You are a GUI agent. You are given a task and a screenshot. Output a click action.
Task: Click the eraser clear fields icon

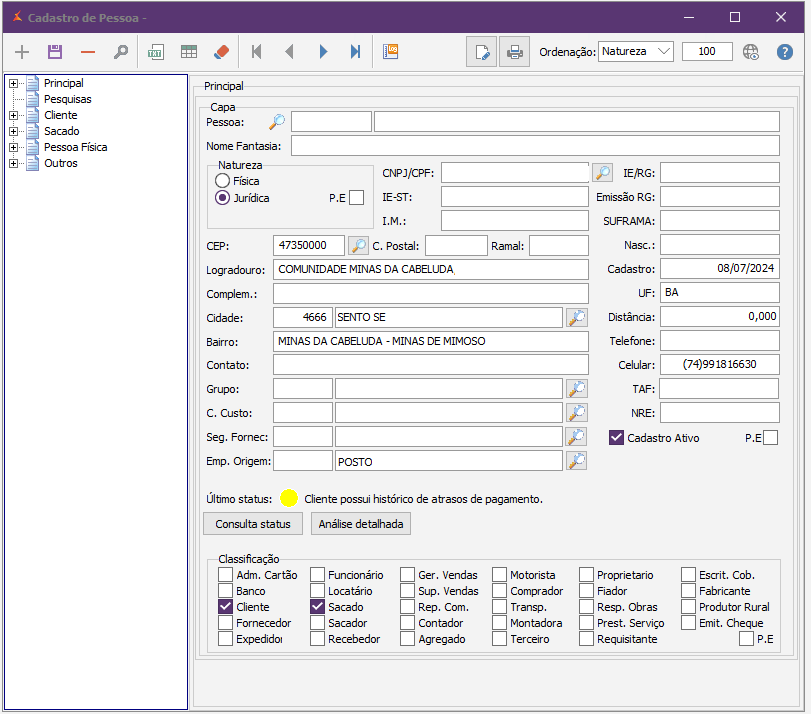coord(222,52)
